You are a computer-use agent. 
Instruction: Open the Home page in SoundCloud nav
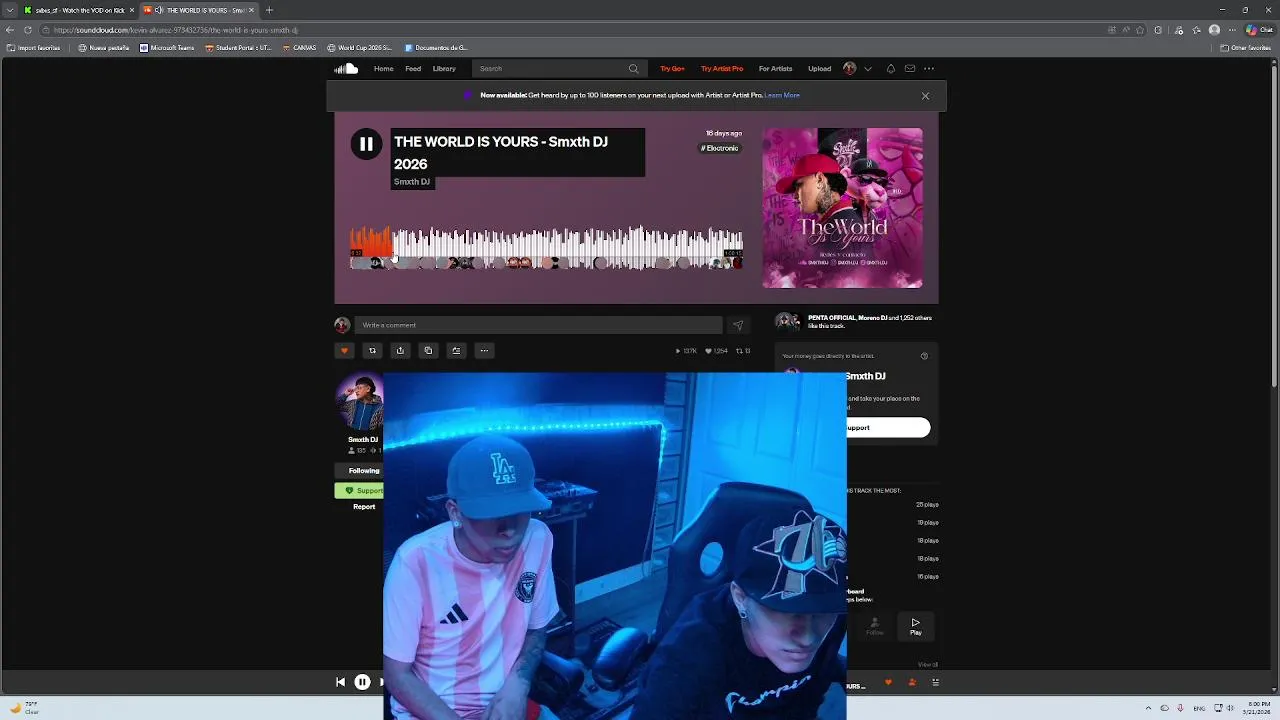coord(383,69)
